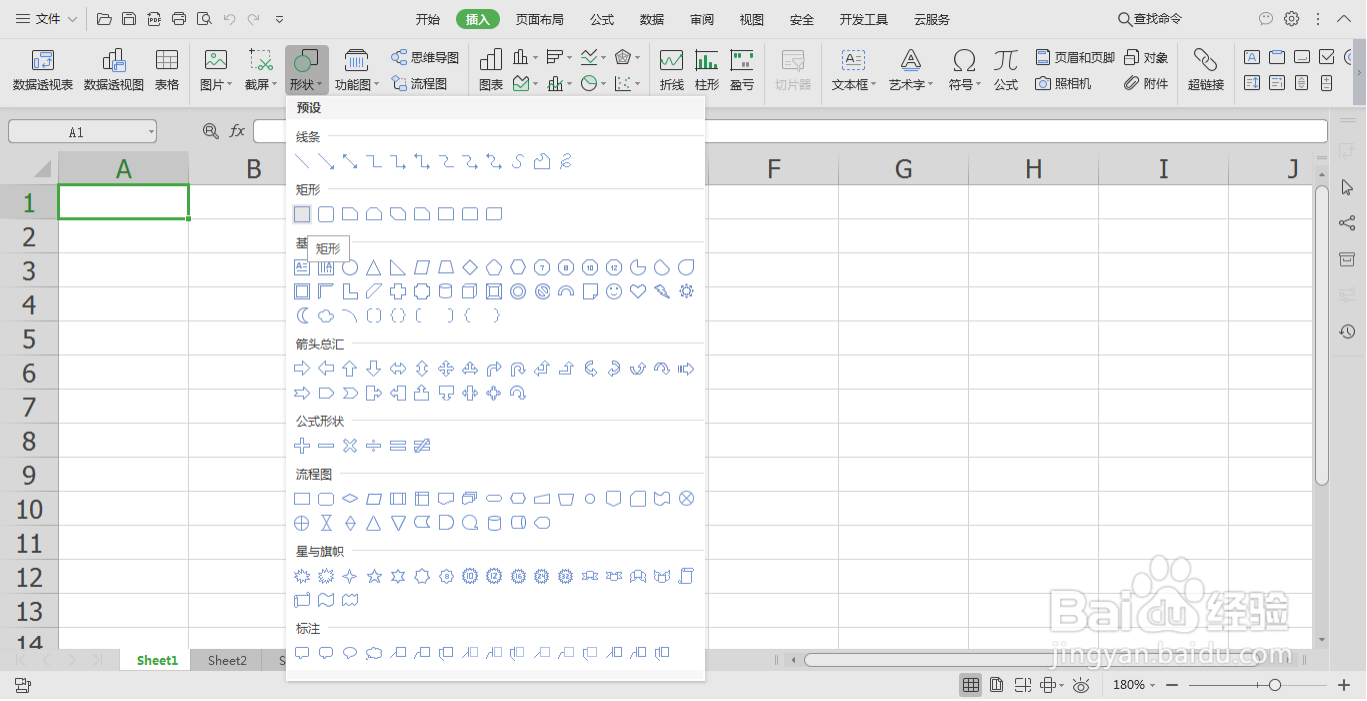Open the 页面布局 tab
This screenshot has width=1367, height=701.
pos(540,19)
